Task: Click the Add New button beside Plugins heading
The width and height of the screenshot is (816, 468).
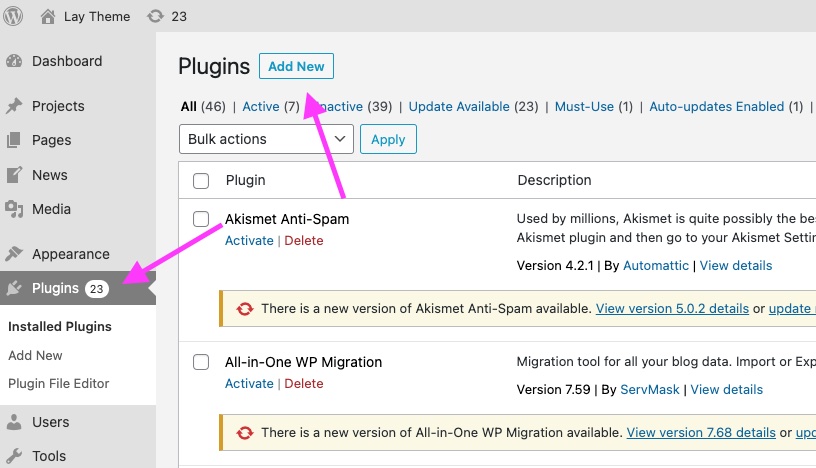Action: [x=296, y=66]
